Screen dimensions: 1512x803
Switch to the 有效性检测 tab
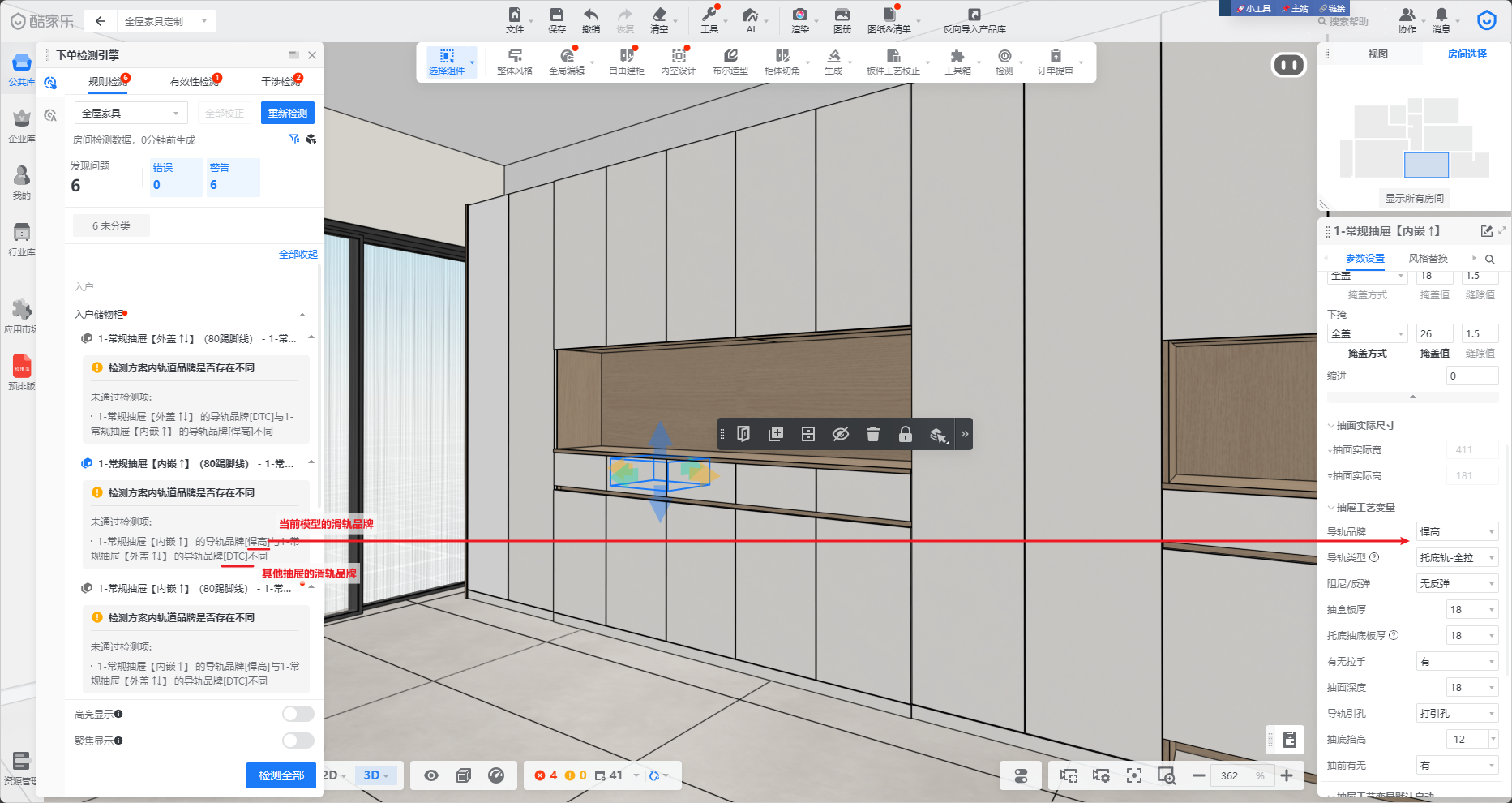click(194, 82)
